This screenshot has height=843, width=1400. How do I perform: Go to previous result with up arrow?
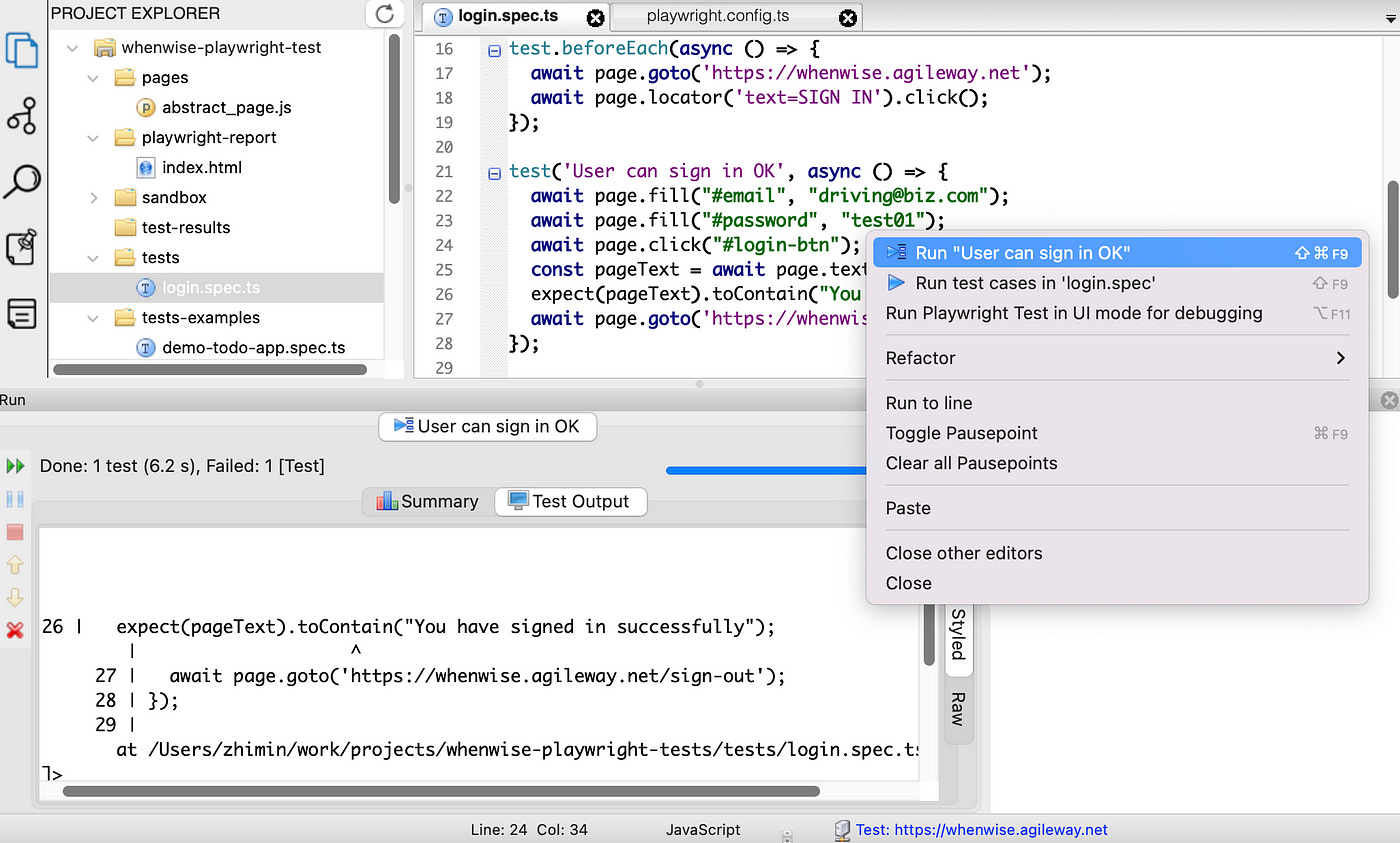pyautogui.click(x=15, y=565)
